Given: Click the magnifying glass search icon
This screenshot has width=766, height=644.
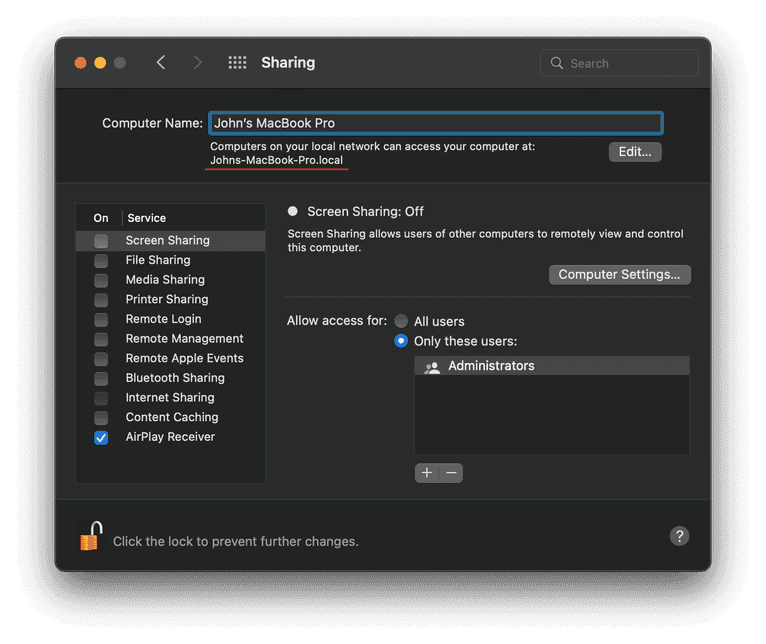Looking at the screenshot, I should (556, 63).
